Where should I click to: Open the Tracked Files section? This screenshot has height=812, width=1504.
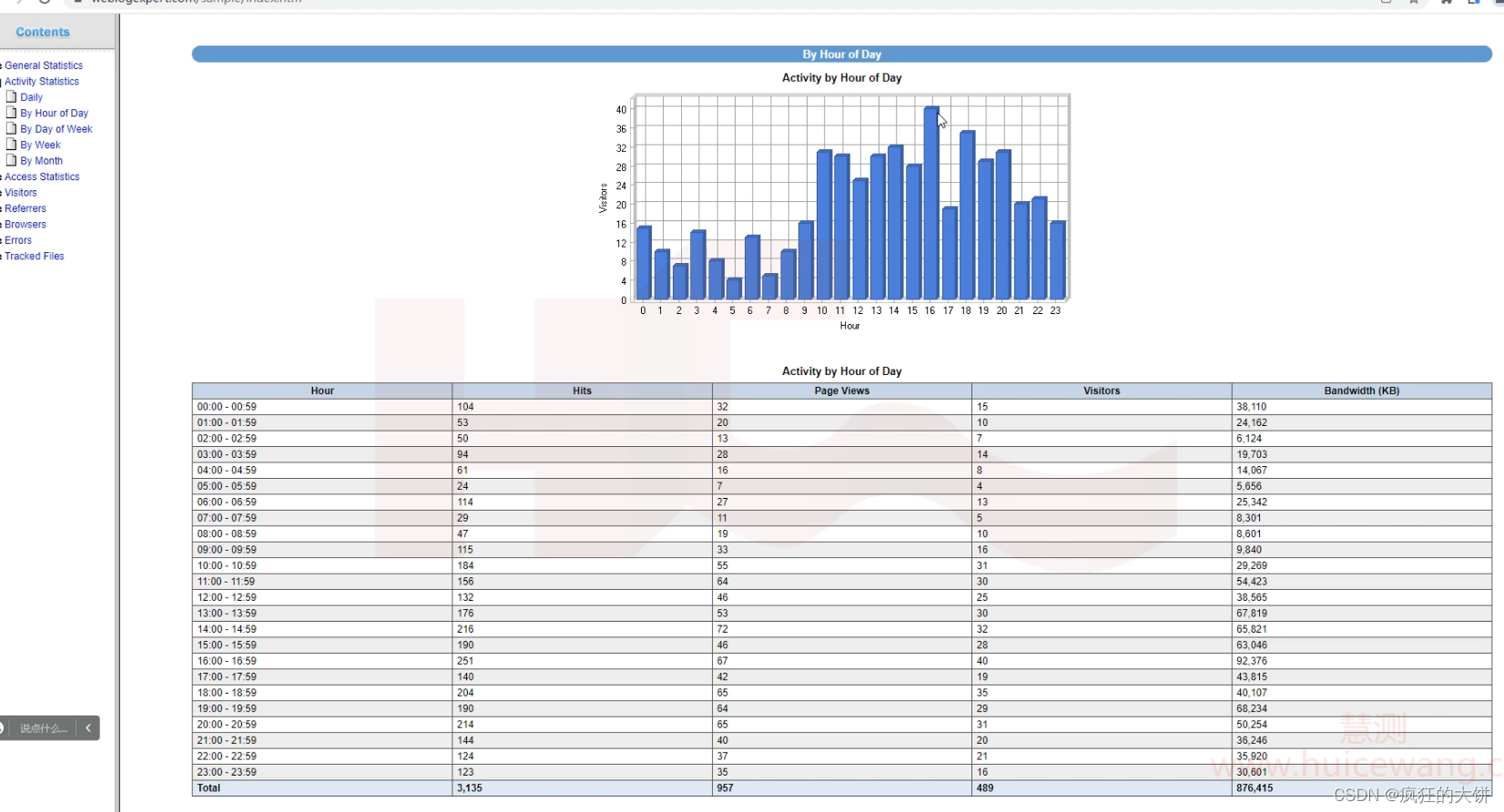tap(35, 256)
